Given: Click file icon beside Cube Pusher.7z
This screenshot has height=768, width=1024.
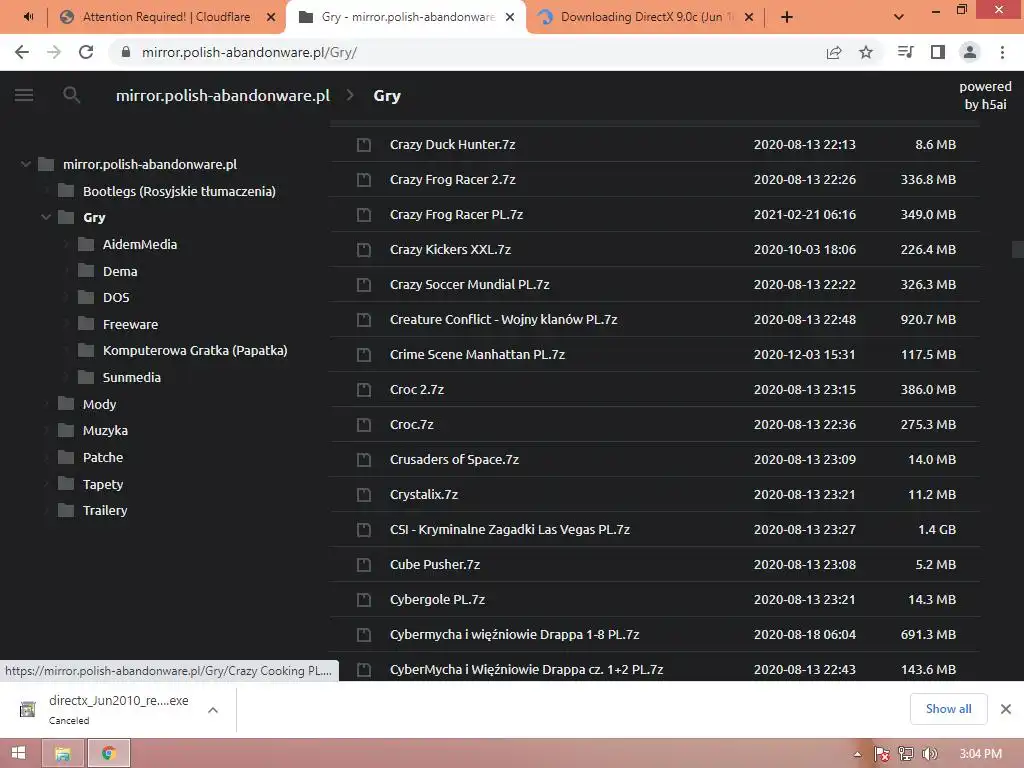Looking at the screenshot, I should [x=364, y=564].
